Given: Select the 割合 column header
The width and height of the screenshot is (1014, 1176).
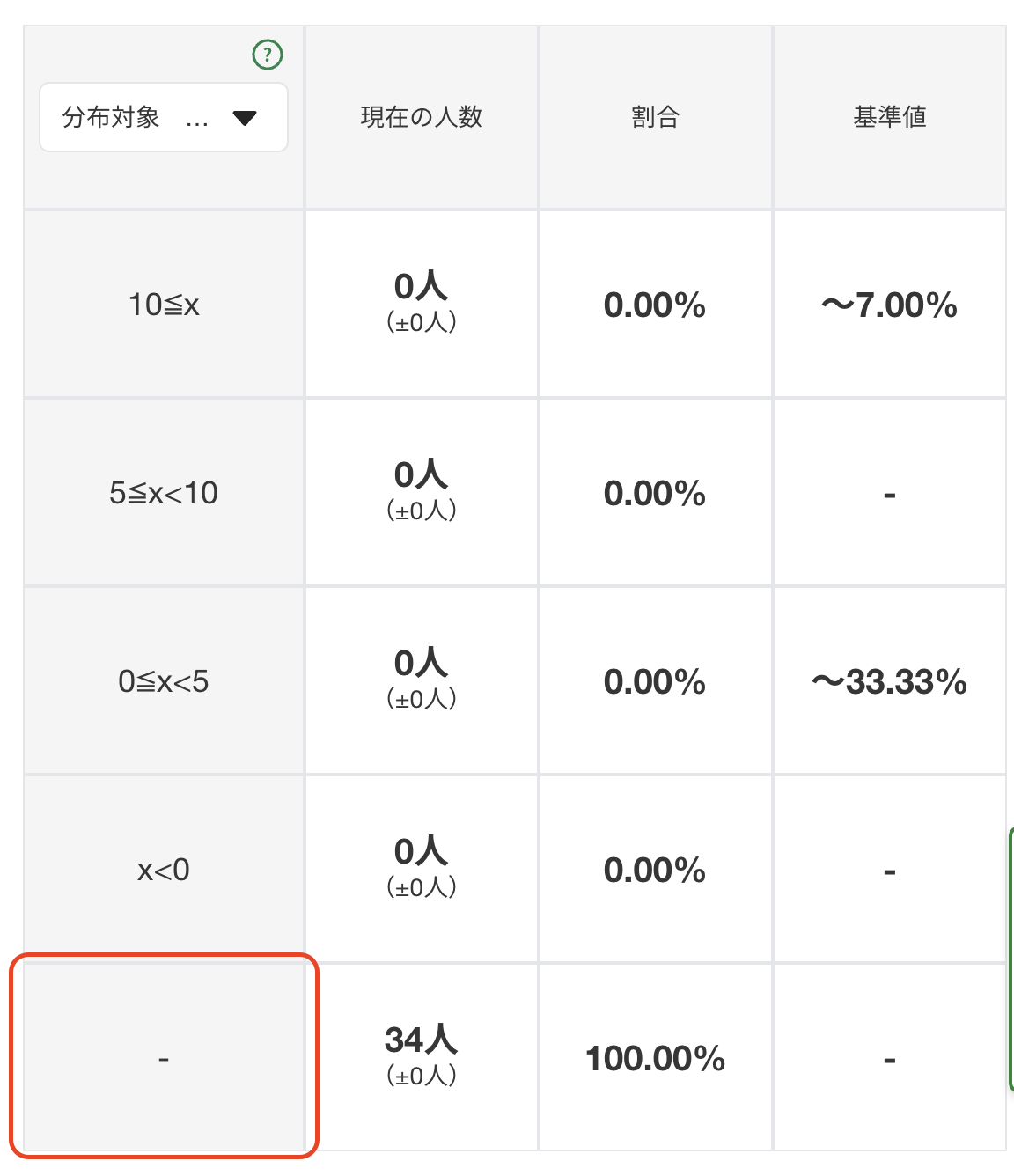Looking at the screenshot, I should click(655, 116).
